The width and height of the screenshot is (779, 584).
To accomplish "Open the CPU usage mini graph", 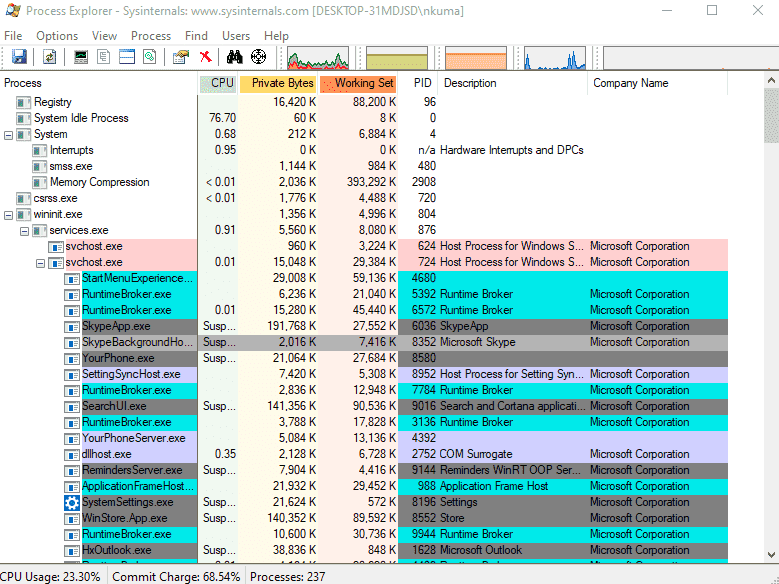I will 318,58.
